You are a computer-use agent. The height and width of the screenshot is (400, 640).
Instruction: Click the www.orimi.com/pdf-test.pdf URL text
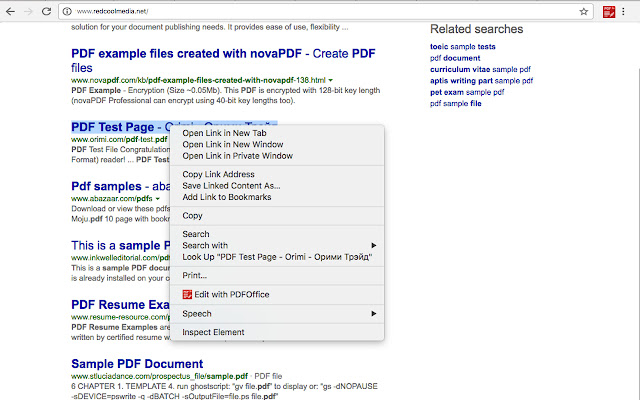pyautogui.click(x=119, y=139)
